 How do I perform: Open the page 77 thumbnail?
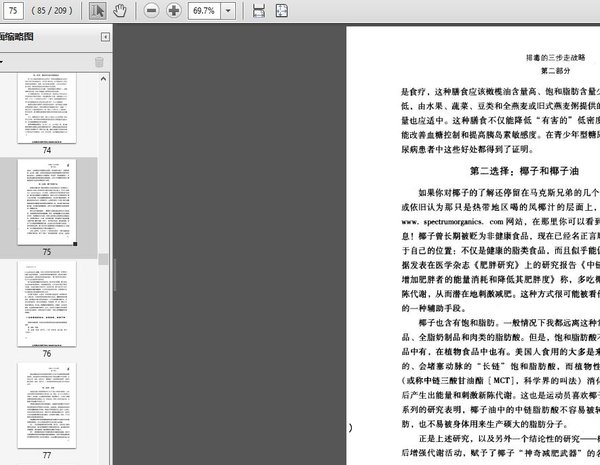(x=47, y=406)
